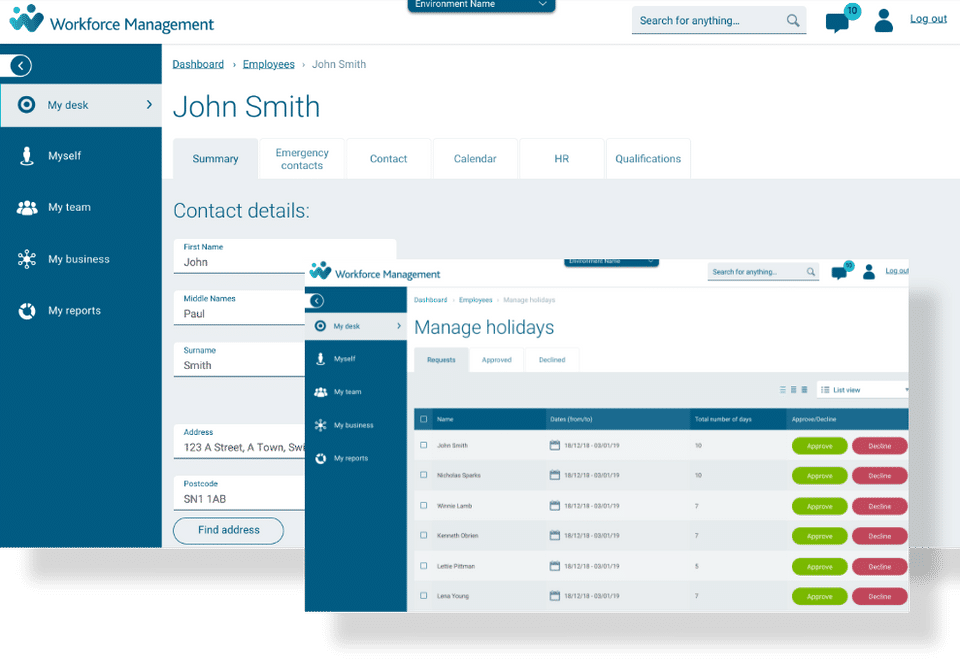This screenshot has width=960, height=667.
Task: Switch to the Emergency contacts tab
Action: pos(302,159)
